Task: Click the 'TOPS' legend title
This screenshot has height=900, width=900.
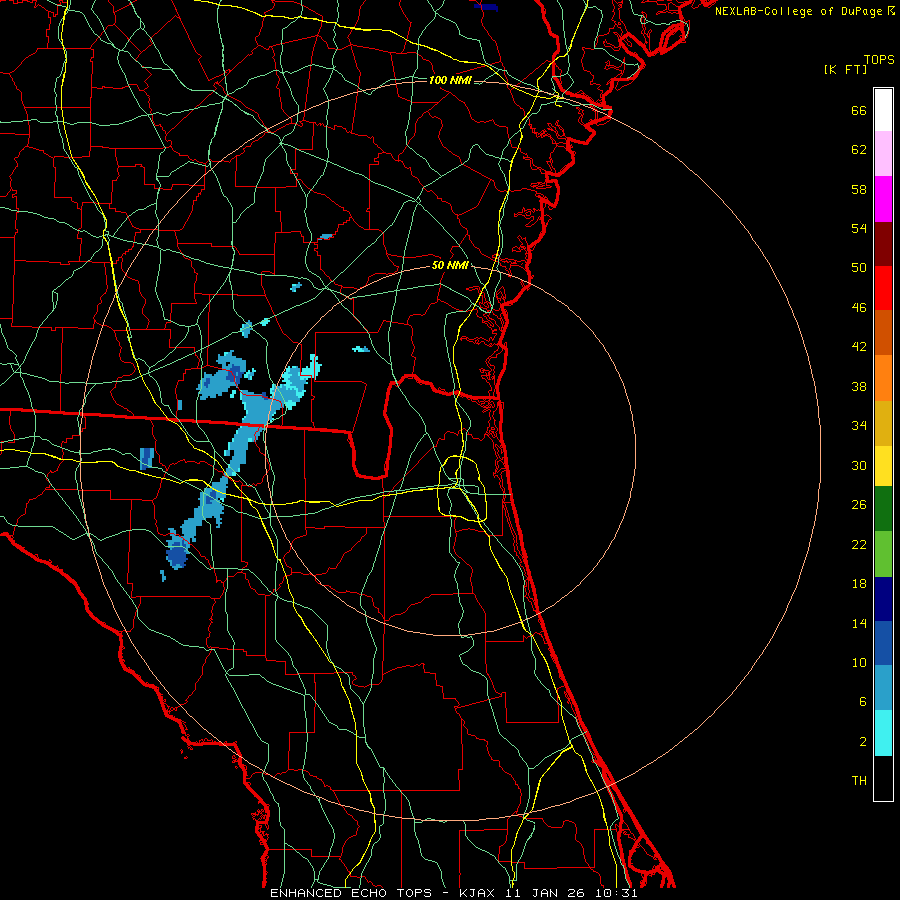Action: (879, 60)
